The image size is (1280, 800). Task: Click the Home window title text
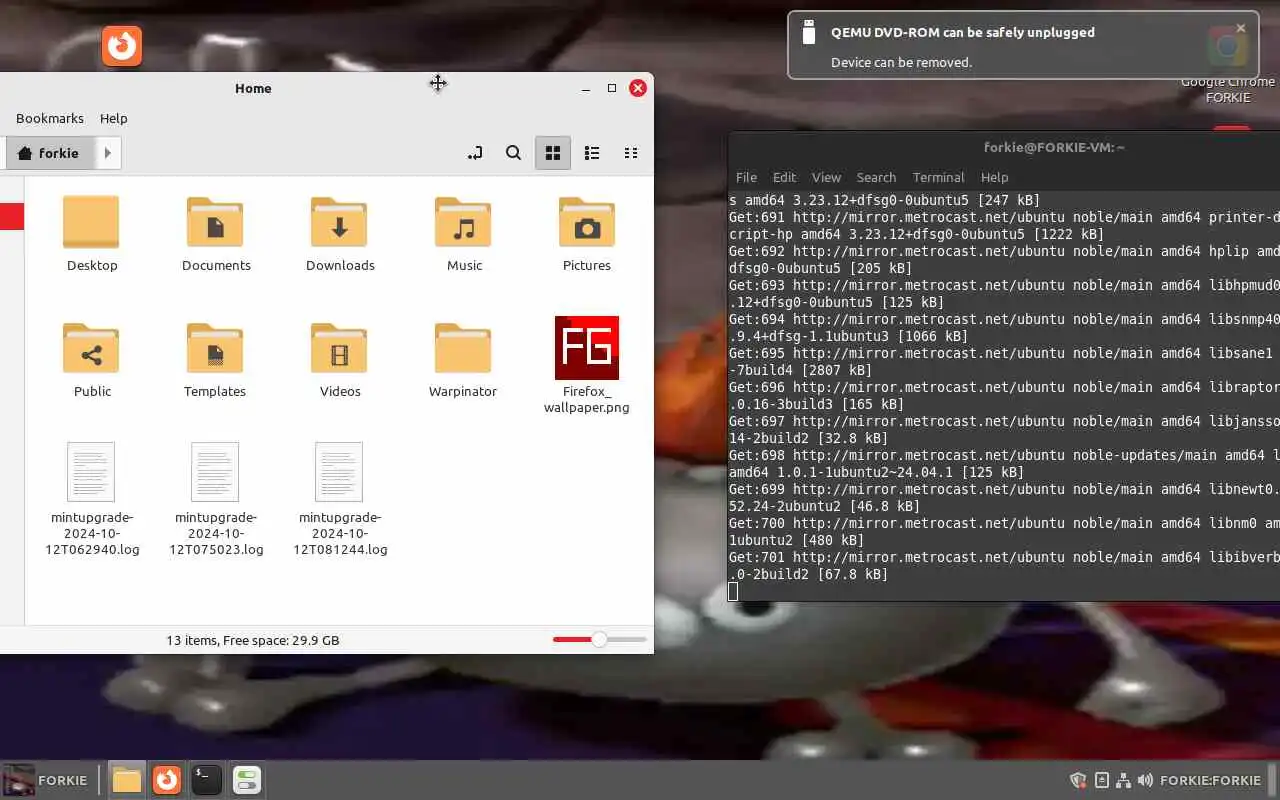tap(253, 88)
